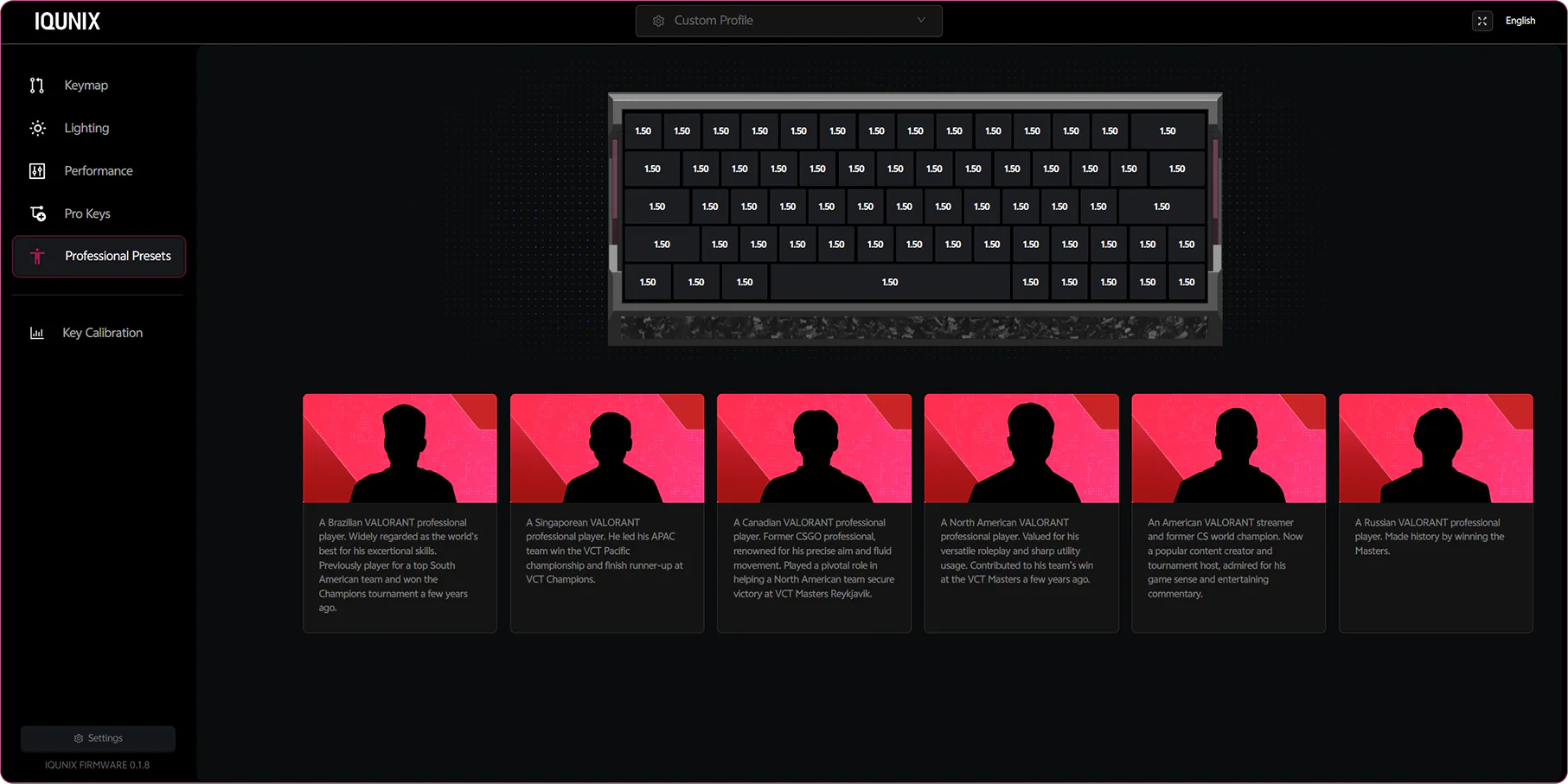This screenshot has width=1568, height=784.
Task: Select the Russian VALORANT player preset
Action: point(1436,513)
